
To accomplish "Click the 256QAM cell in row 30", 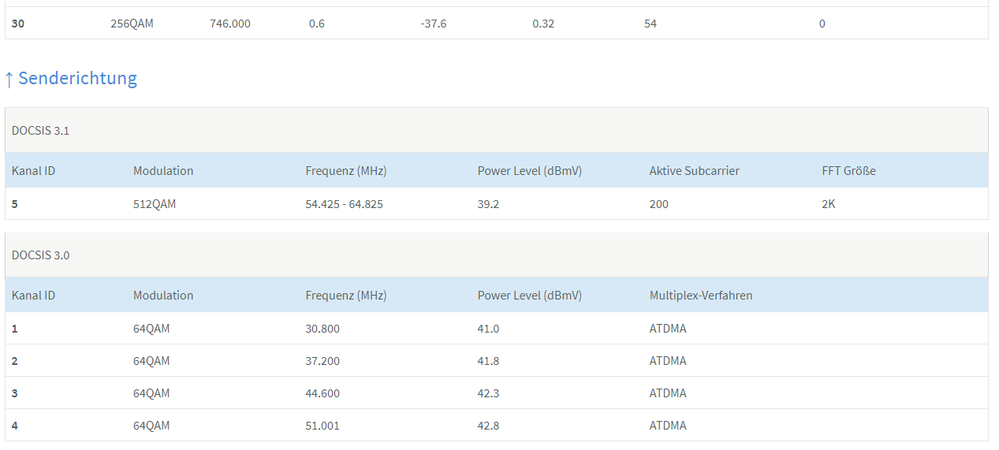I will (131, 23).
